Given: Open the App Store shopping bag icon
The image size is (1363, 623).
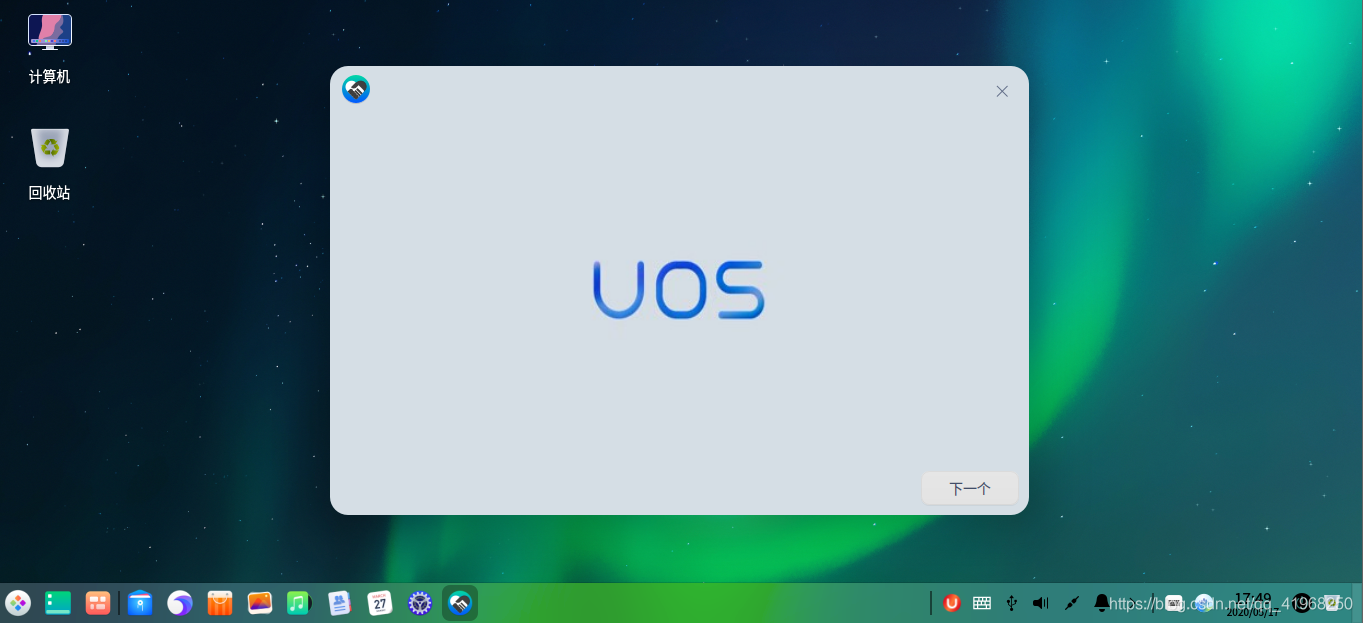Looking at the screenshot, I should point(220,603).
